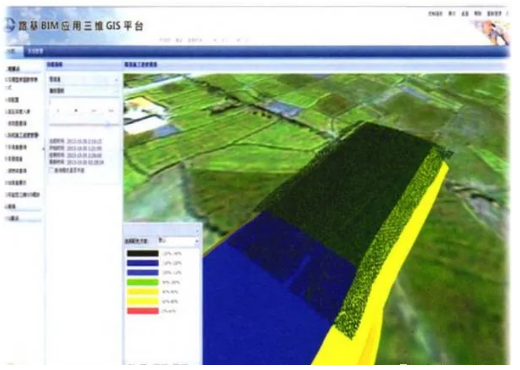Click the dark blue second legend swatch
Image resolution: width=520 pixels, height=370 pixels.
(x=143, y=263)
